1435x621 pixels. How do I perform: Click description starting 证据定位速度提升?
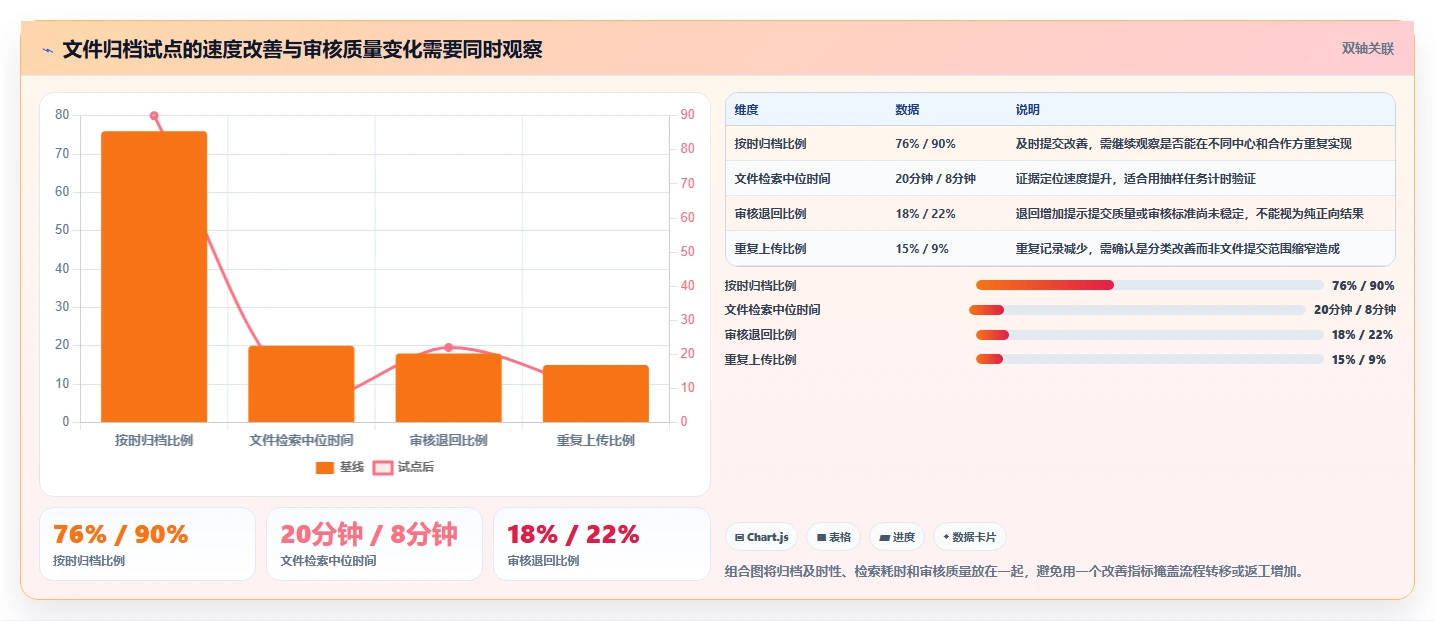tap(1135, 179)
